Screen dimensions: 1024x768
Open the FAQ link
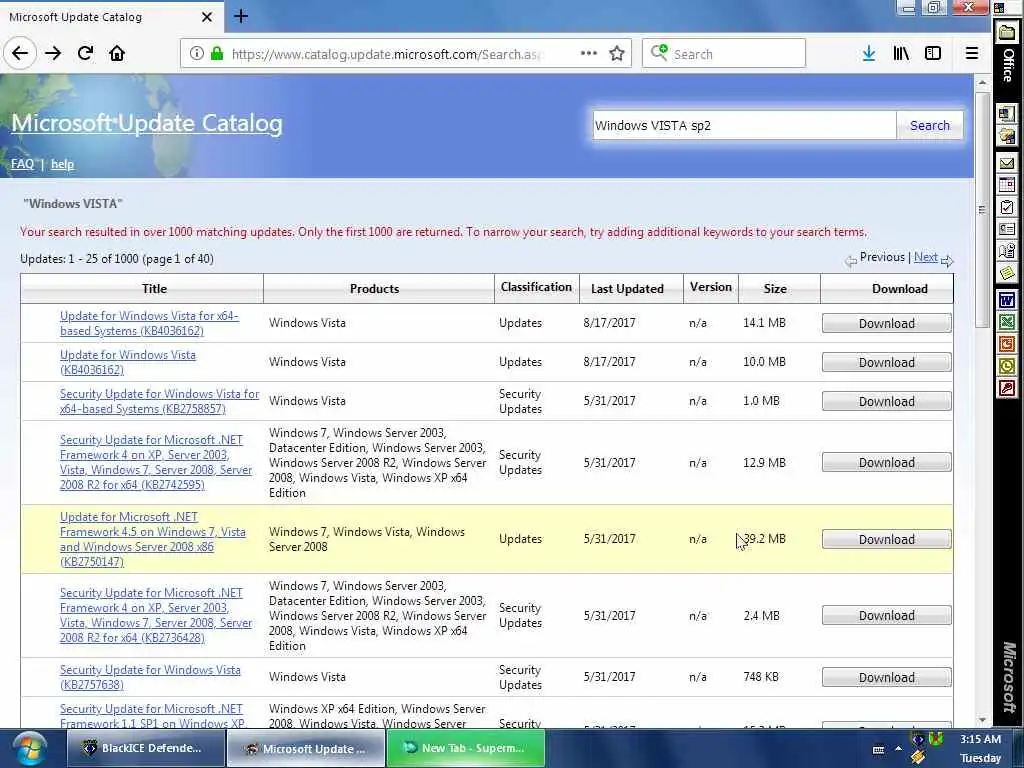click(x=22, y=164)
